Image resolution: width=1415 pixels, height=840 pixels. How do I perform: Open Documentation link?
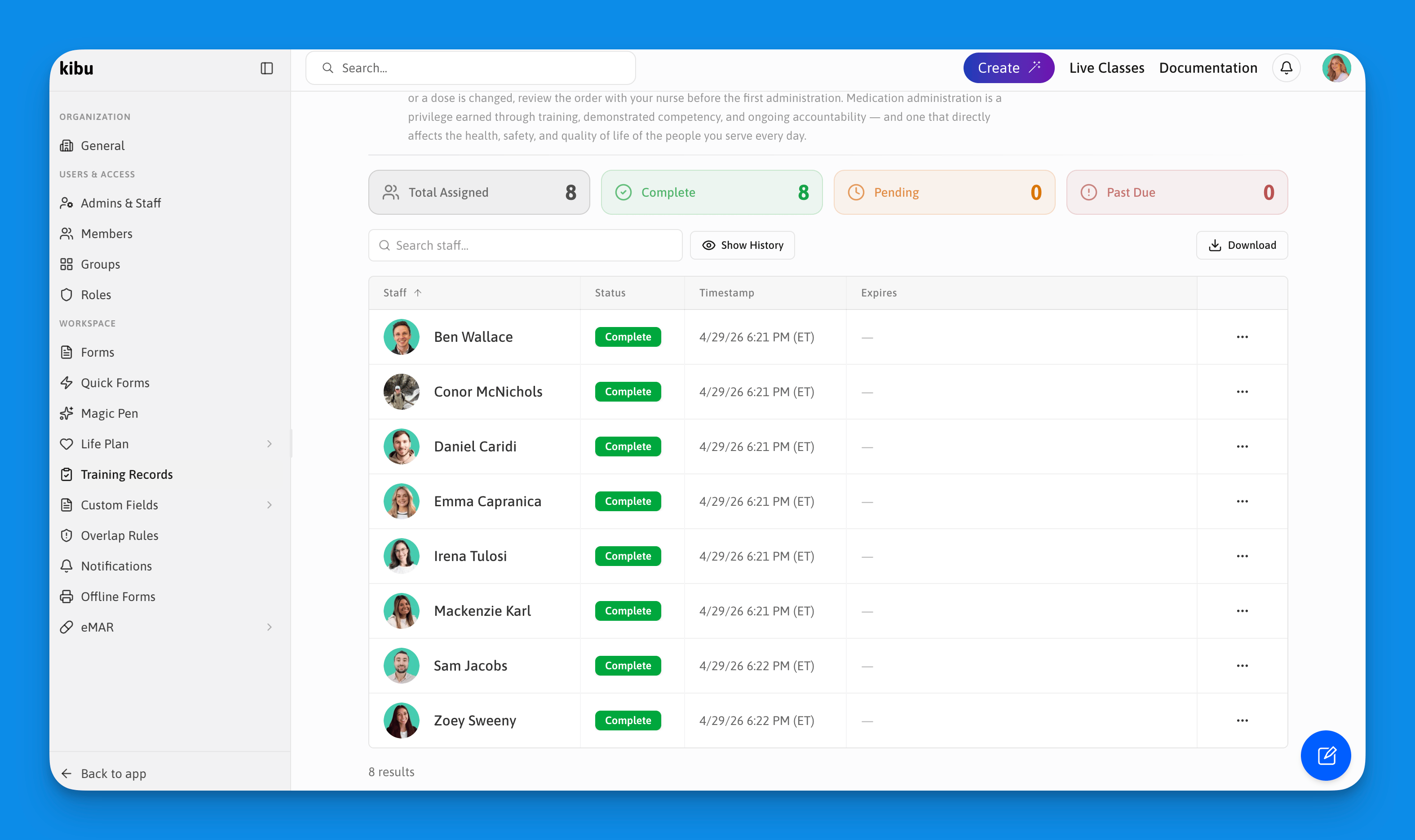coord(1208,68)
